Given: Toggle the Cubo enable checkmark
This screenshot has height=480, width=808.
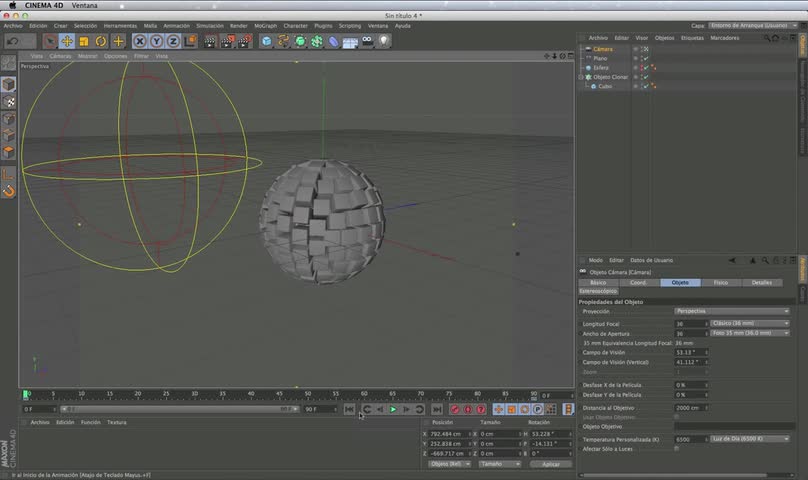Looking at the screenshot, I should click(x=646, y=86).
